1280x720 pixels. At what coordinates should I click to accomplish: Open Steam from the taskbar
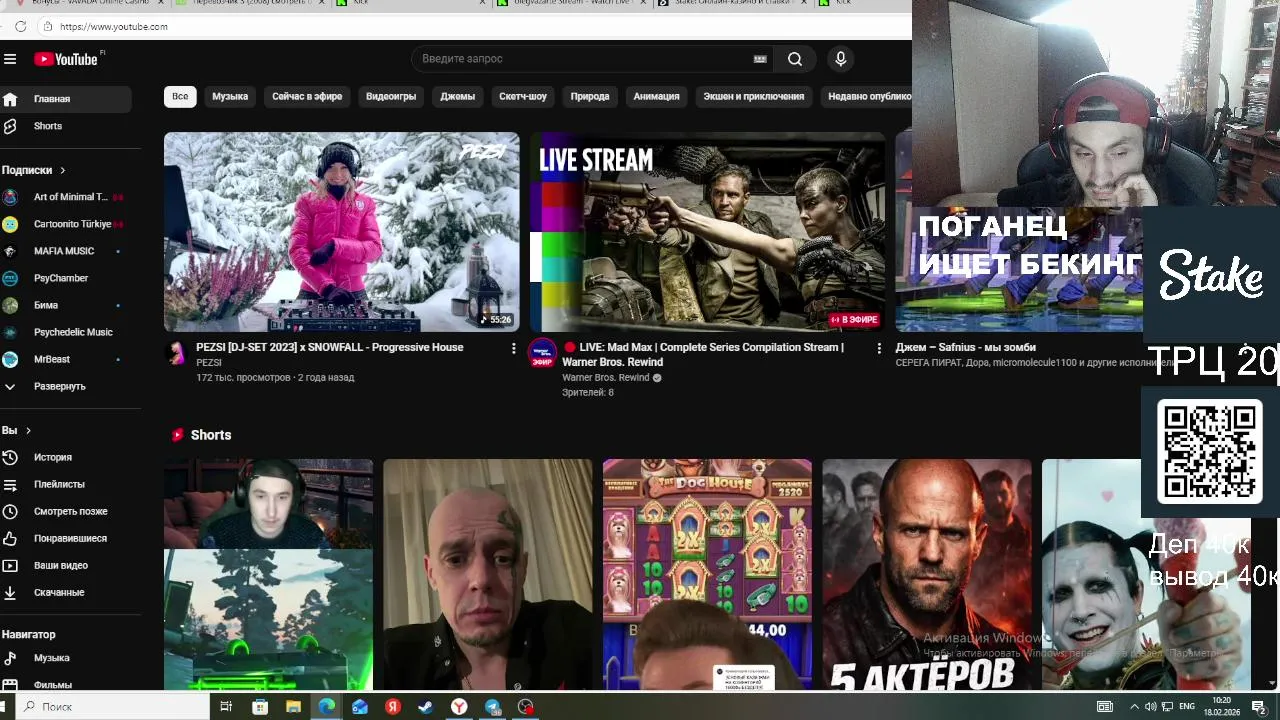426,707
